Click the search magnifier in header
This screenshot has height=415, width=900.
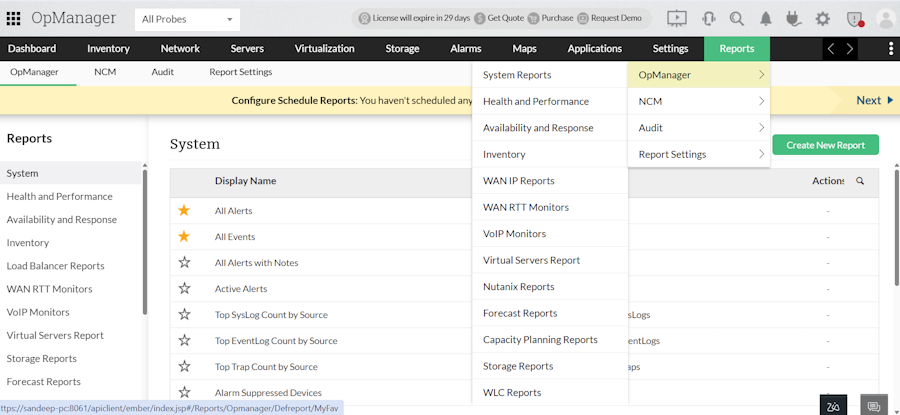coord(736,18)
